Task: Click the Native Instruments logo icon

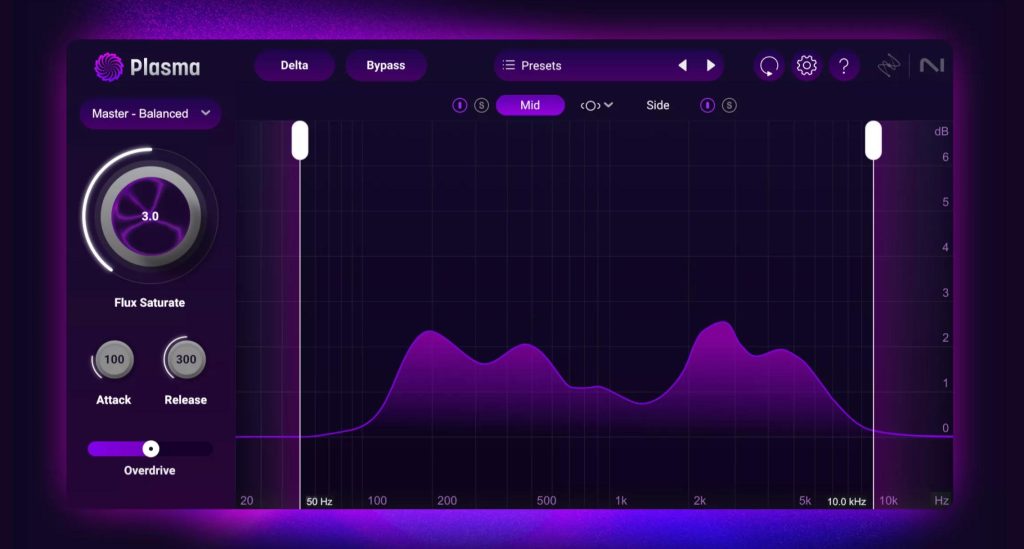Action: (932, 66)
